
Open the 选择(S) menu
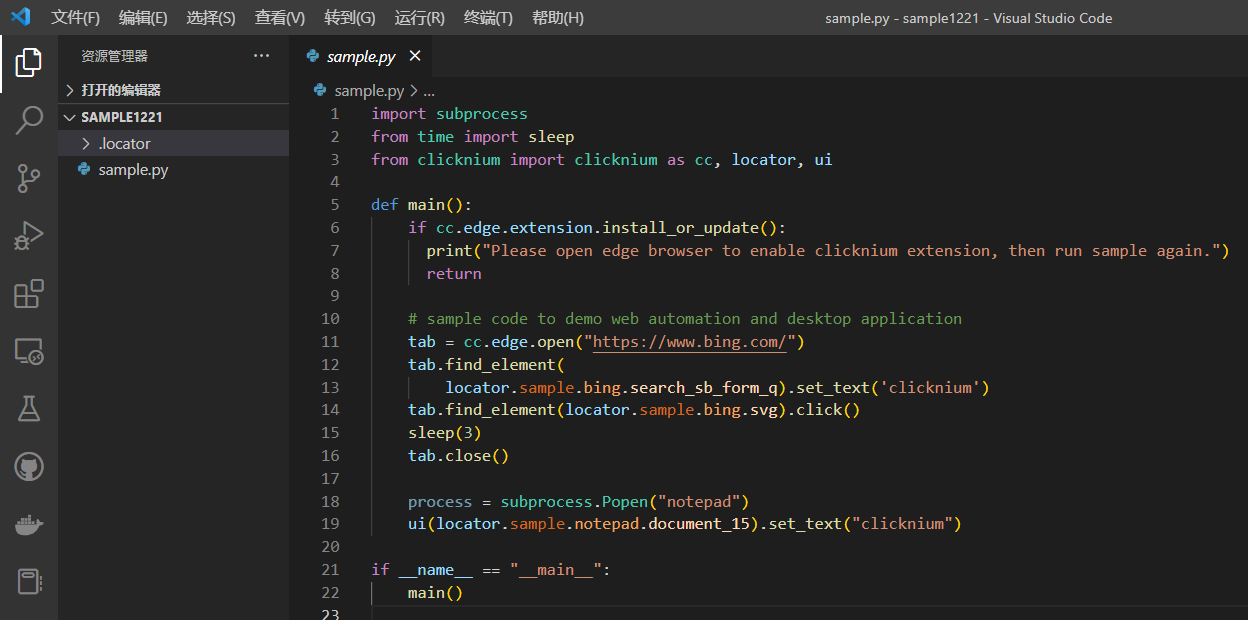point(211,18)
